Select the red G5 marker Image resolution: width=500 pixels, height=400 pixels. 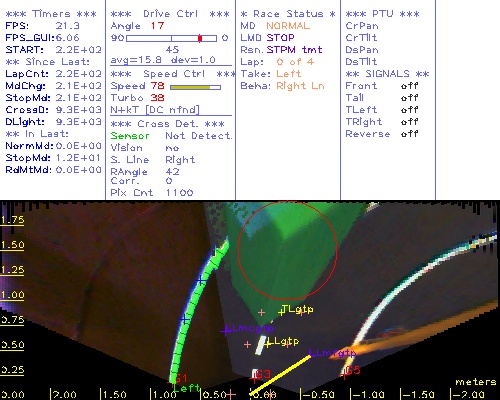(x=352, y=370)
